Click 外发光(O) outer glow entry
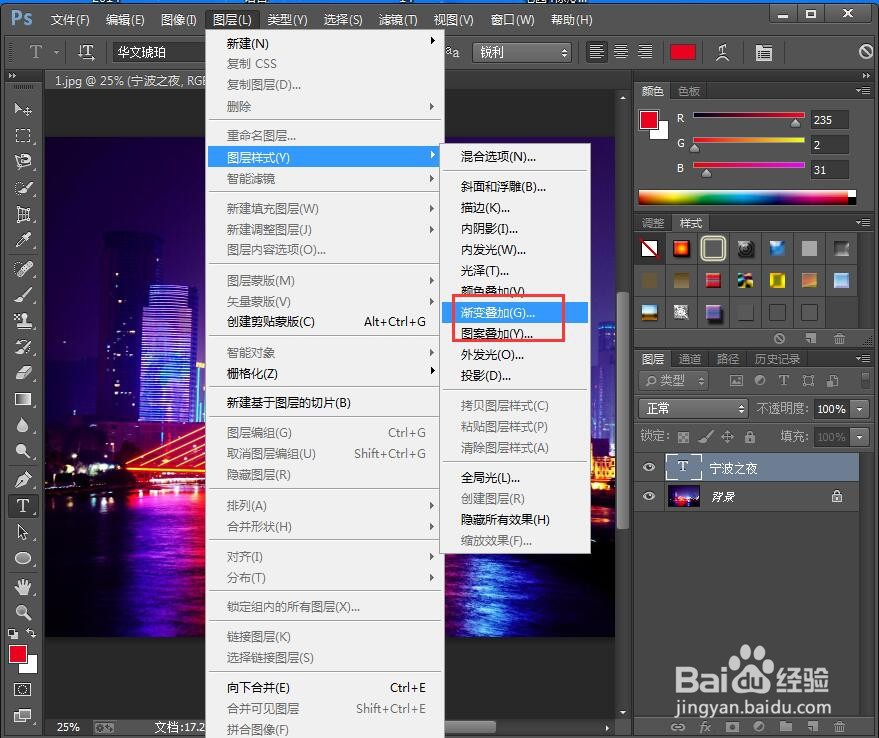 coord(515,354)
